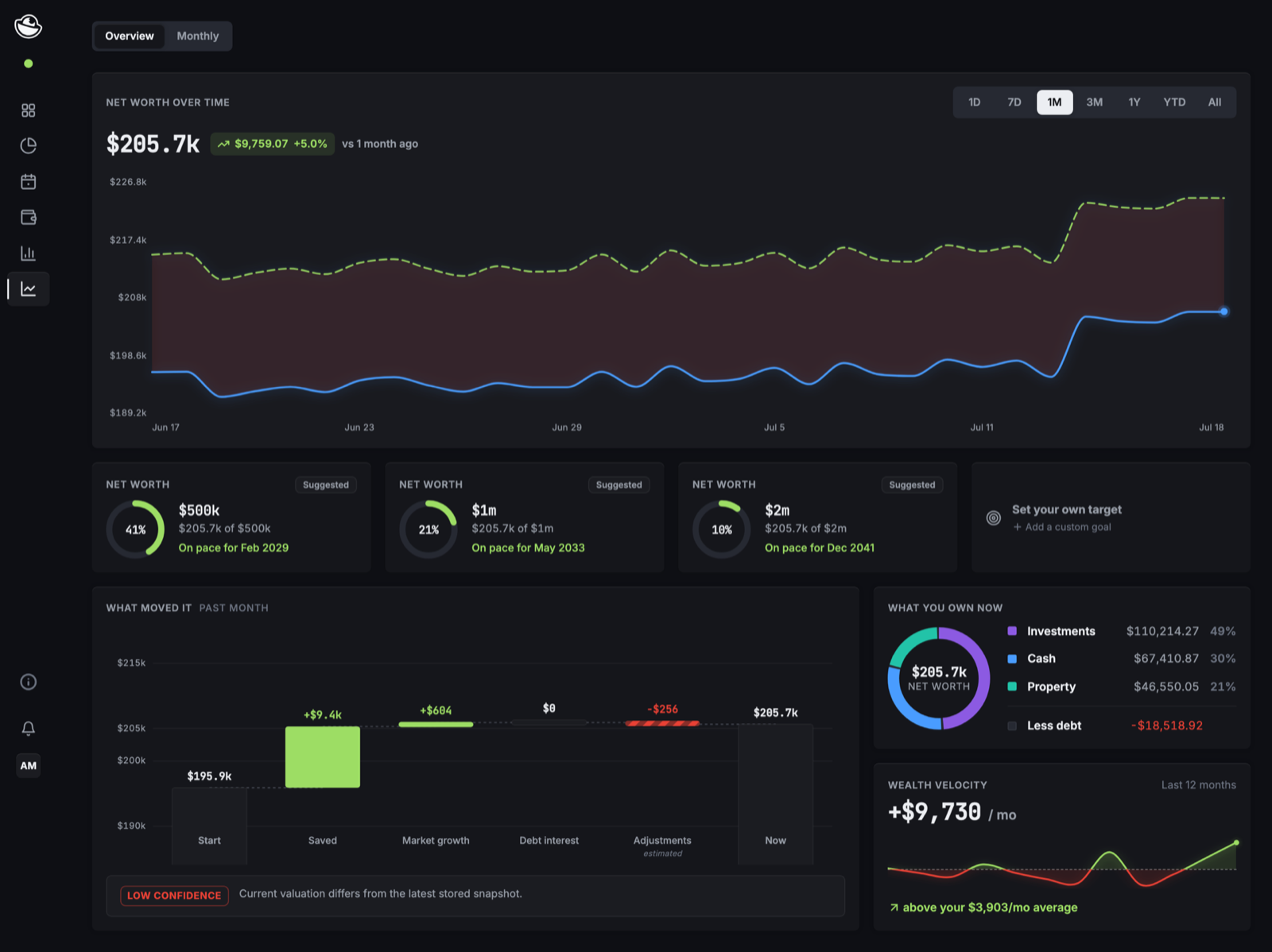Select the net worth line chart icon

29,289
